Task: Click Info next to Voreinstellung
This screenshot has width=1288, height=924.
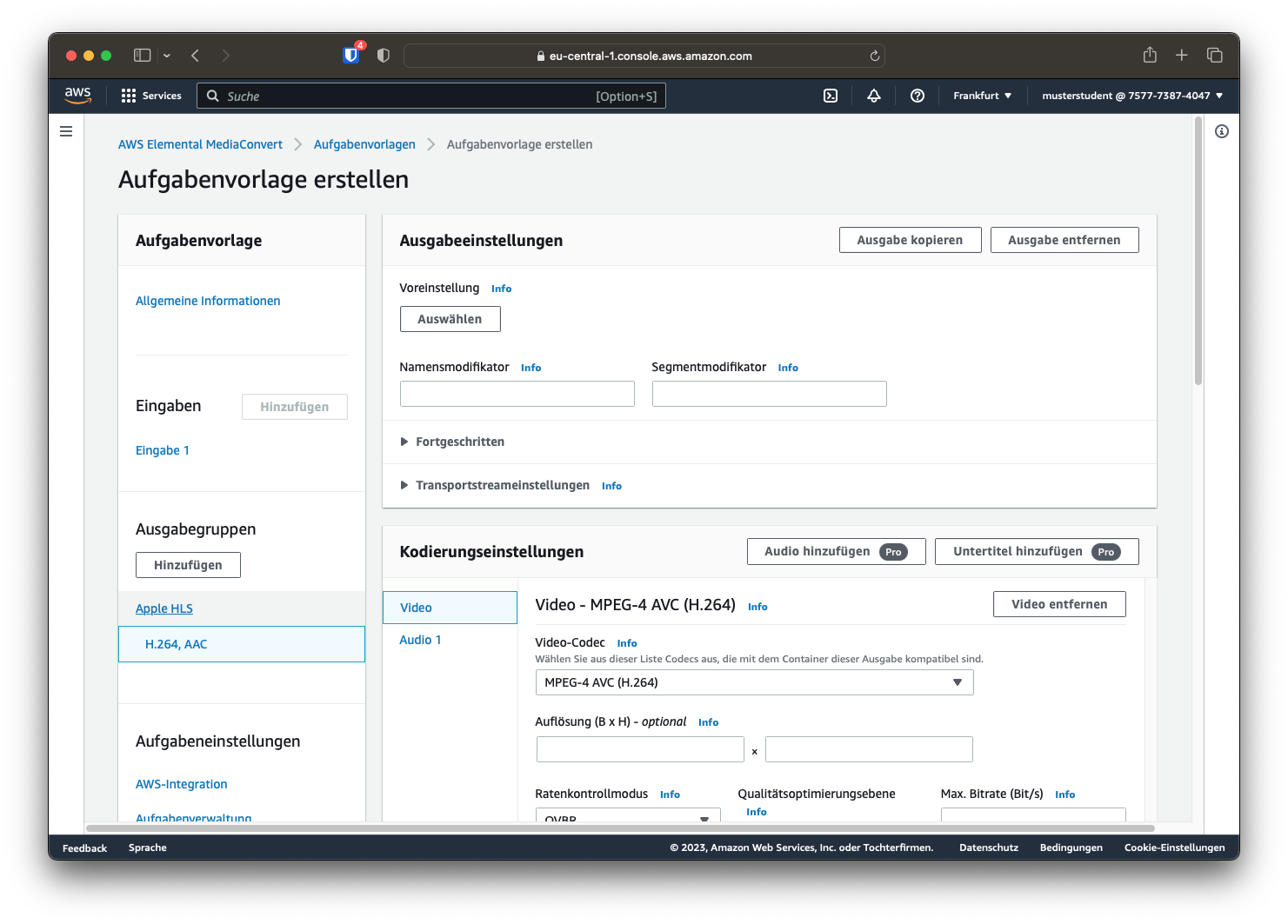Action: 501,289
